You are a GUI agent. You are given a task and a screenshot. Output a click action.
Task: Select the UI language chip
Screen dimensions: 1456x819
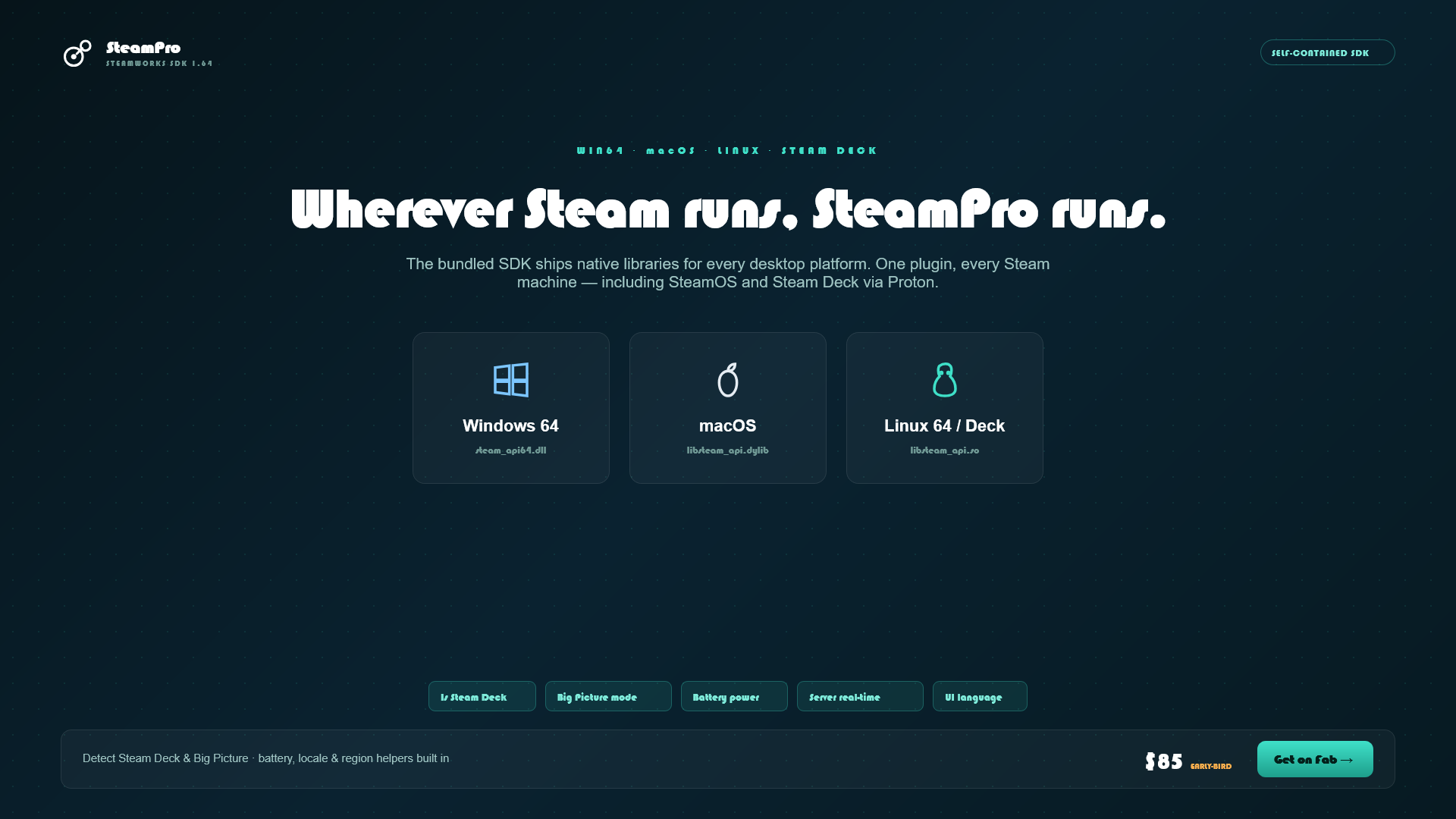980,696
